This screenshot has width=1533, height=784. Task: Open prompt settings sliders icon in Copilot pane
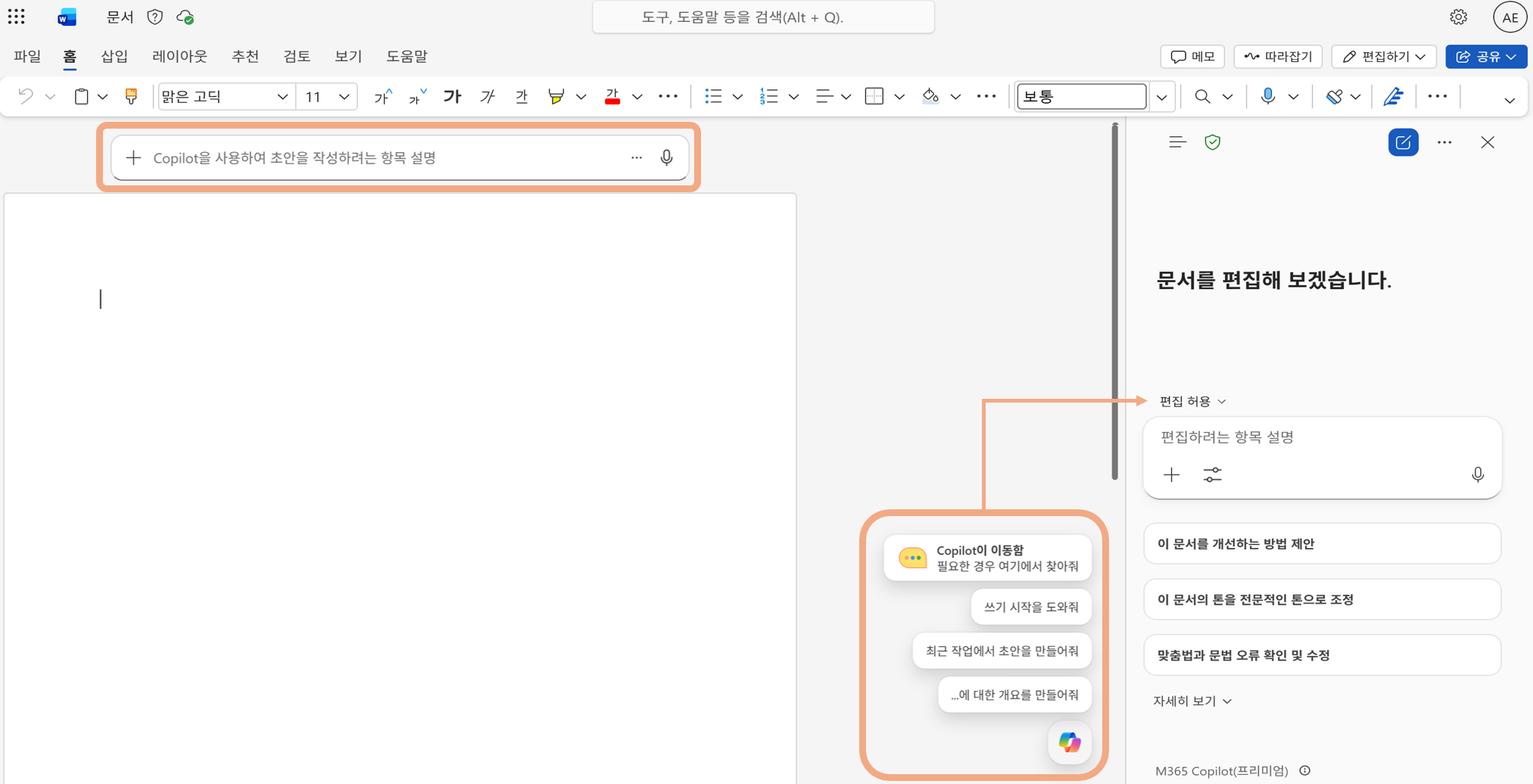(1212, 474)
